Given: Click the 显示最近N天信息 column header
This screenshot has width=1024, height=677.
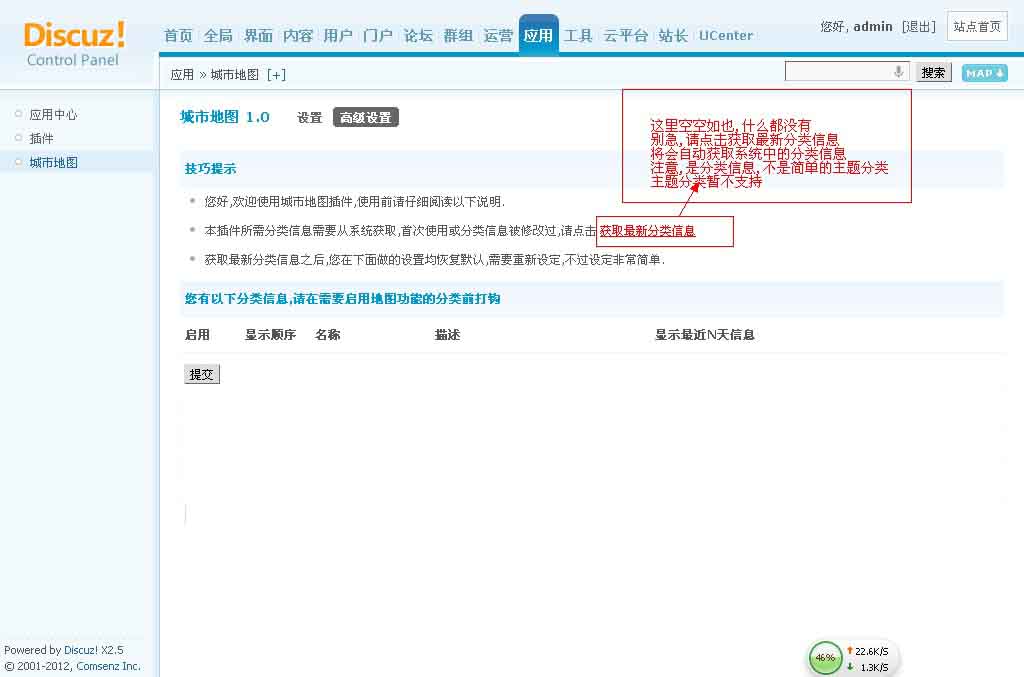Looking at the screenshot, I should (705, 335).
